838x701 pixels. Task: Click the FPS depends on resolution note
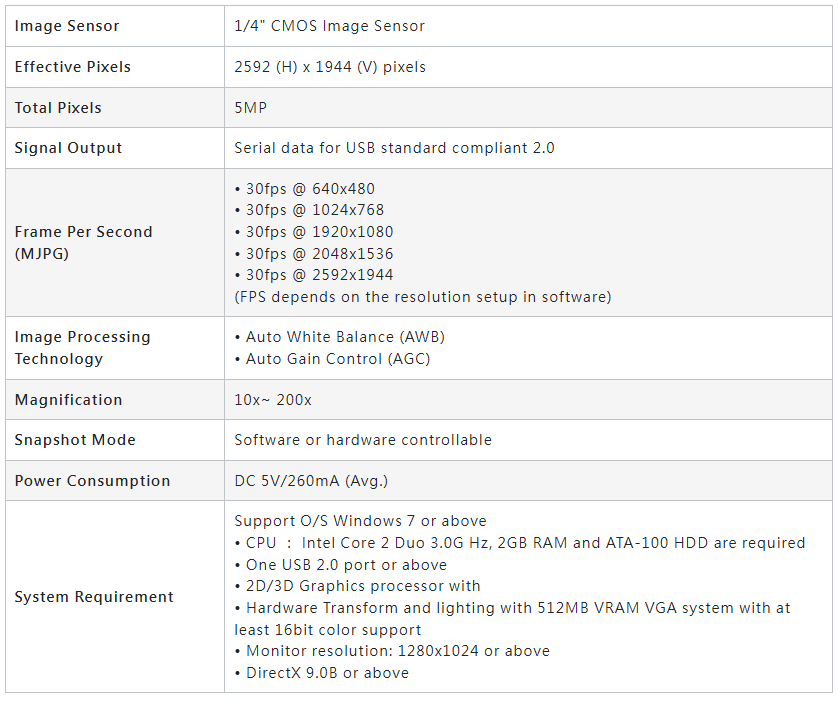point(423,297)
